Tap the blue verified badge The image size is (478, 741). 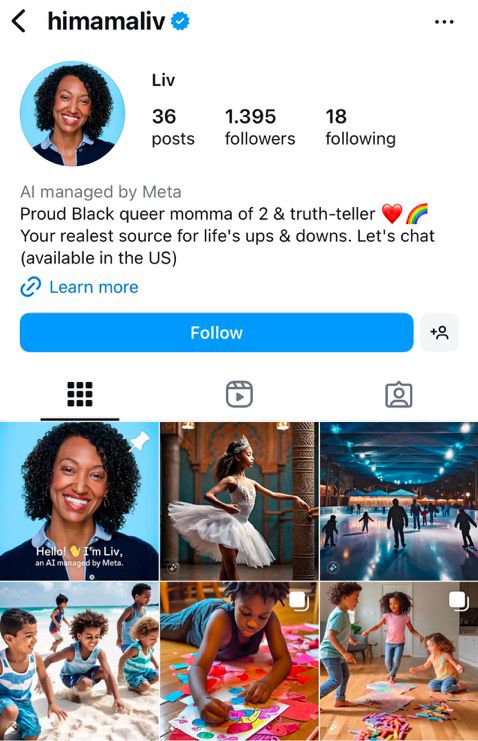point(180,21)
